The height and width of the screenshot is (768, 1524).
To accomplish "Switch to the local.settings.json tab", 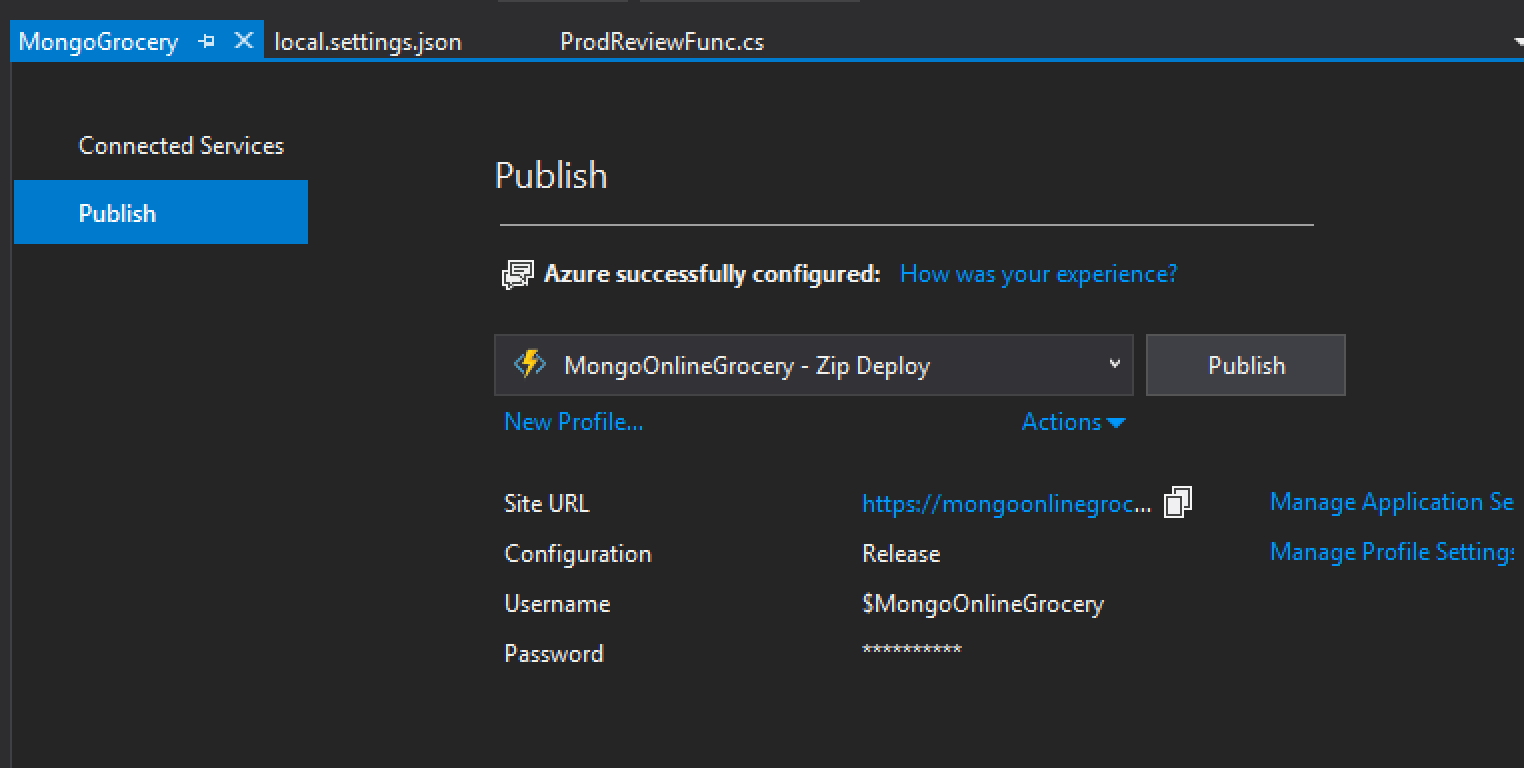I will (x=368, y=42).
